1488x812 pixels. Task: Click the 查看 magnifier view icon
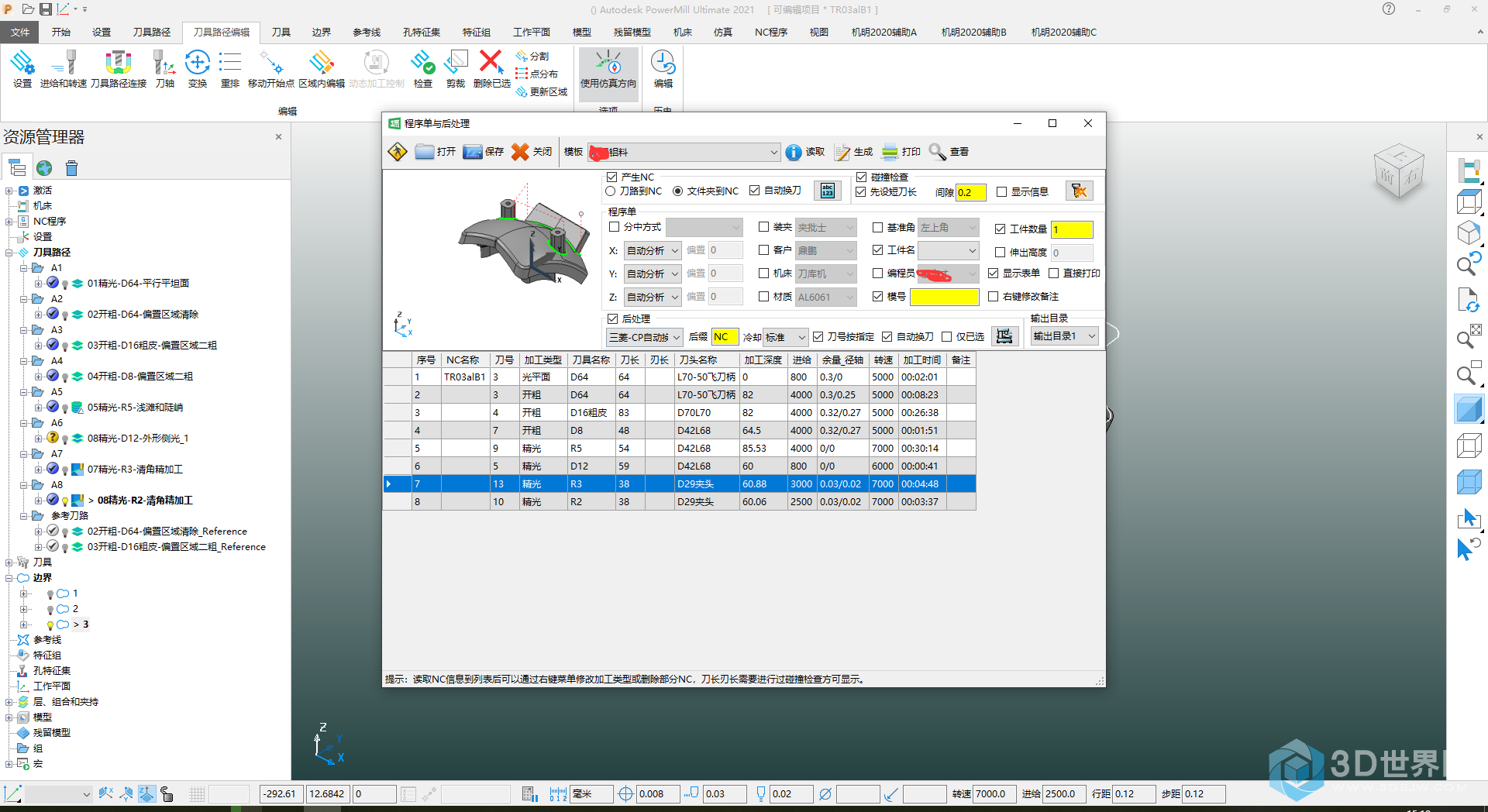949,152
